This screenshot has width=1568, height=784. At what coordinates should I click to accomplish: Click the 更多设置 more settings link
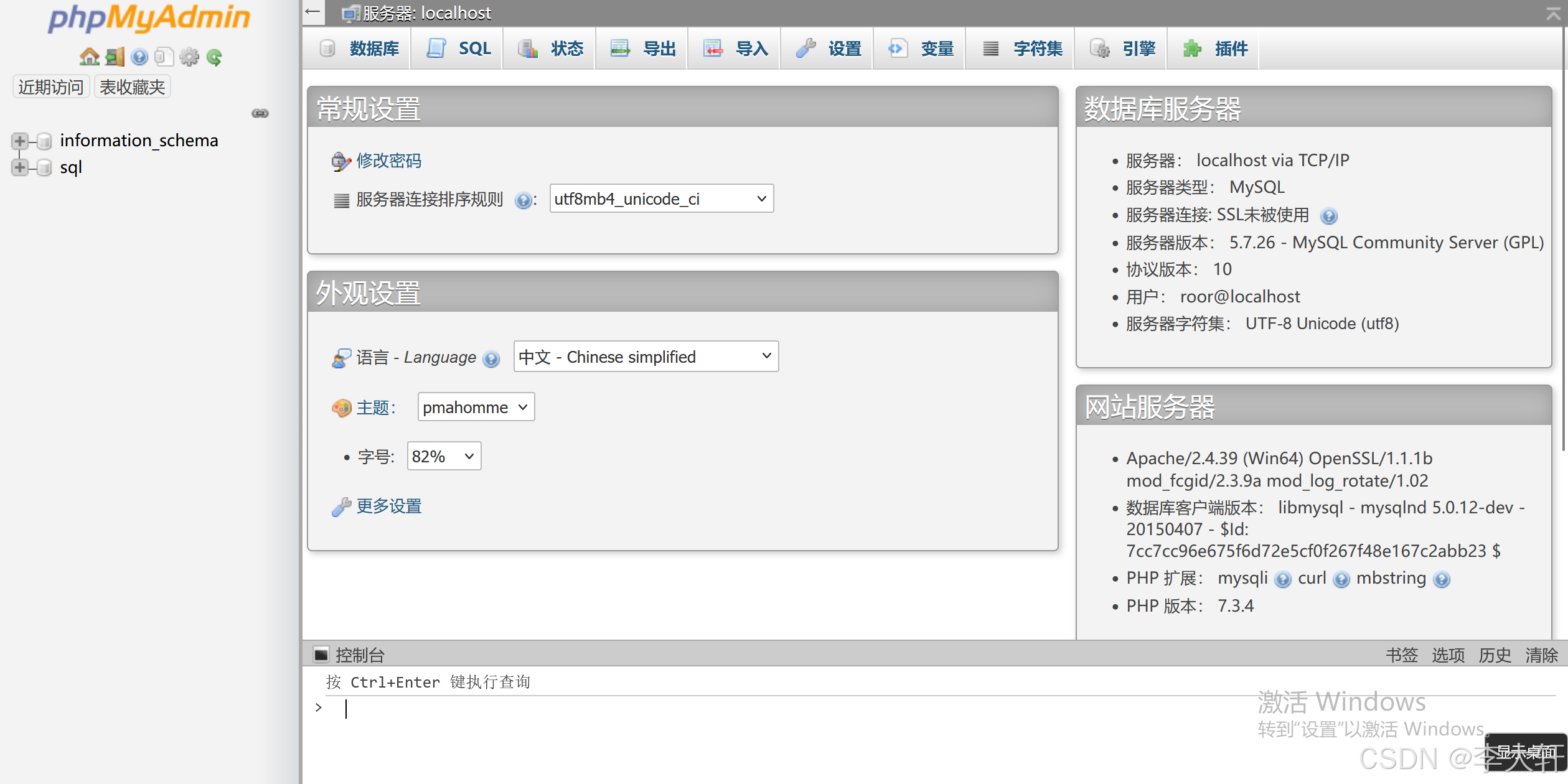click(x=388, y=506)
